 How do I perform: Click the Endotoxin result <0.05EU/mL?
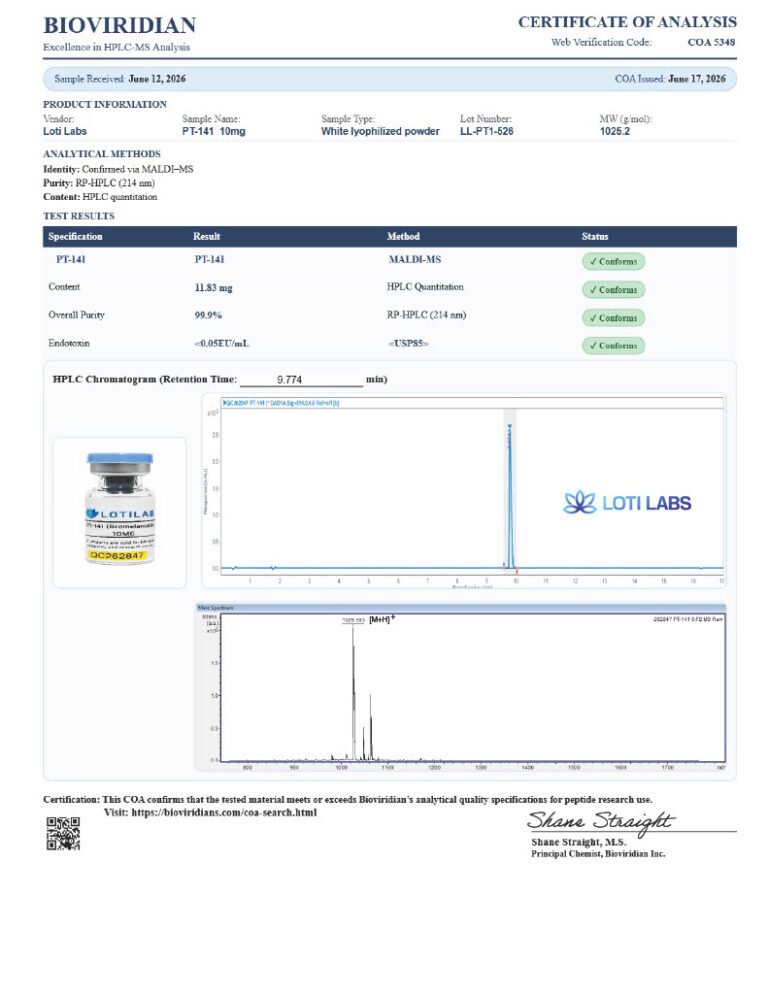pos(221,344)
